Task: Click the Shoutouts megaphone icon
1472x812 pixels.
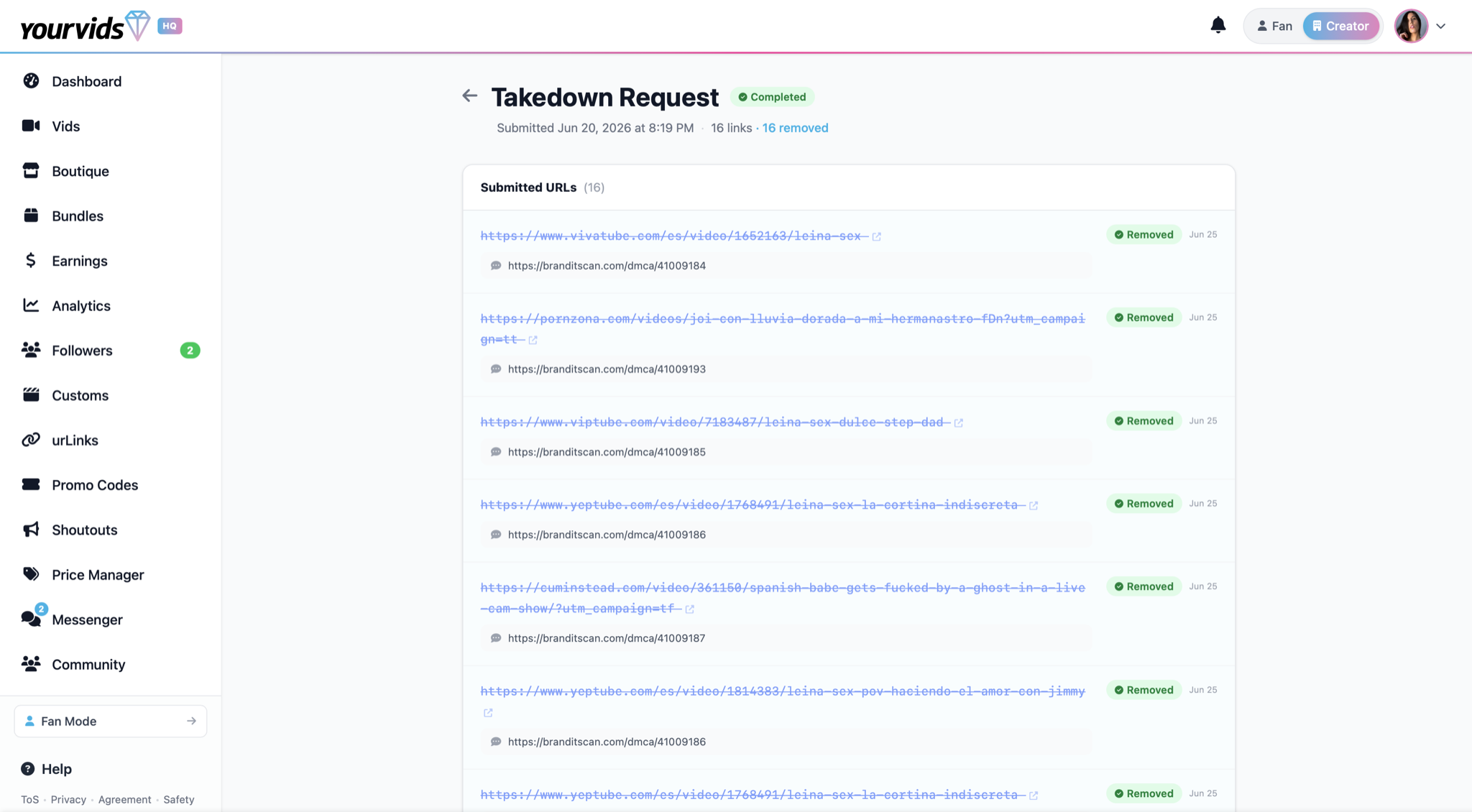Action: tap(31, 530)
